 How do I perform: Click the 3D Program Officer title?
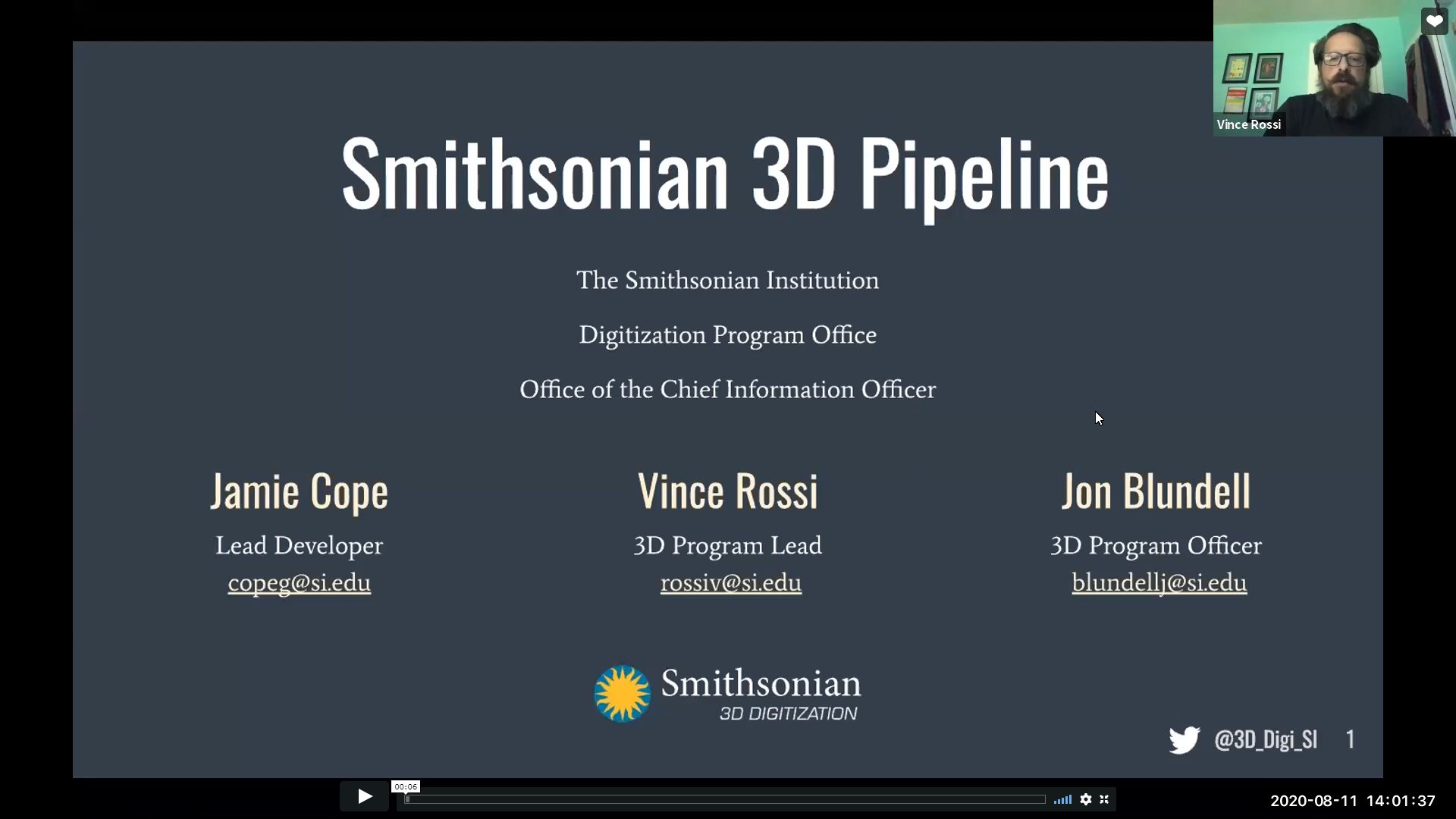coord(1156,546)
